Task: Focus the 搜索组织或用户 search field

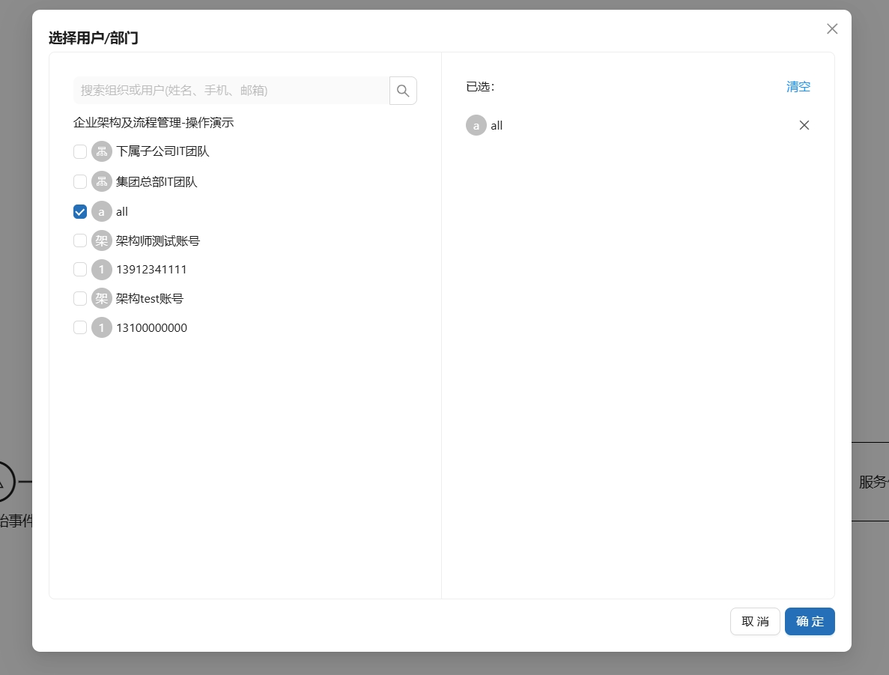Action: [231, 91]
